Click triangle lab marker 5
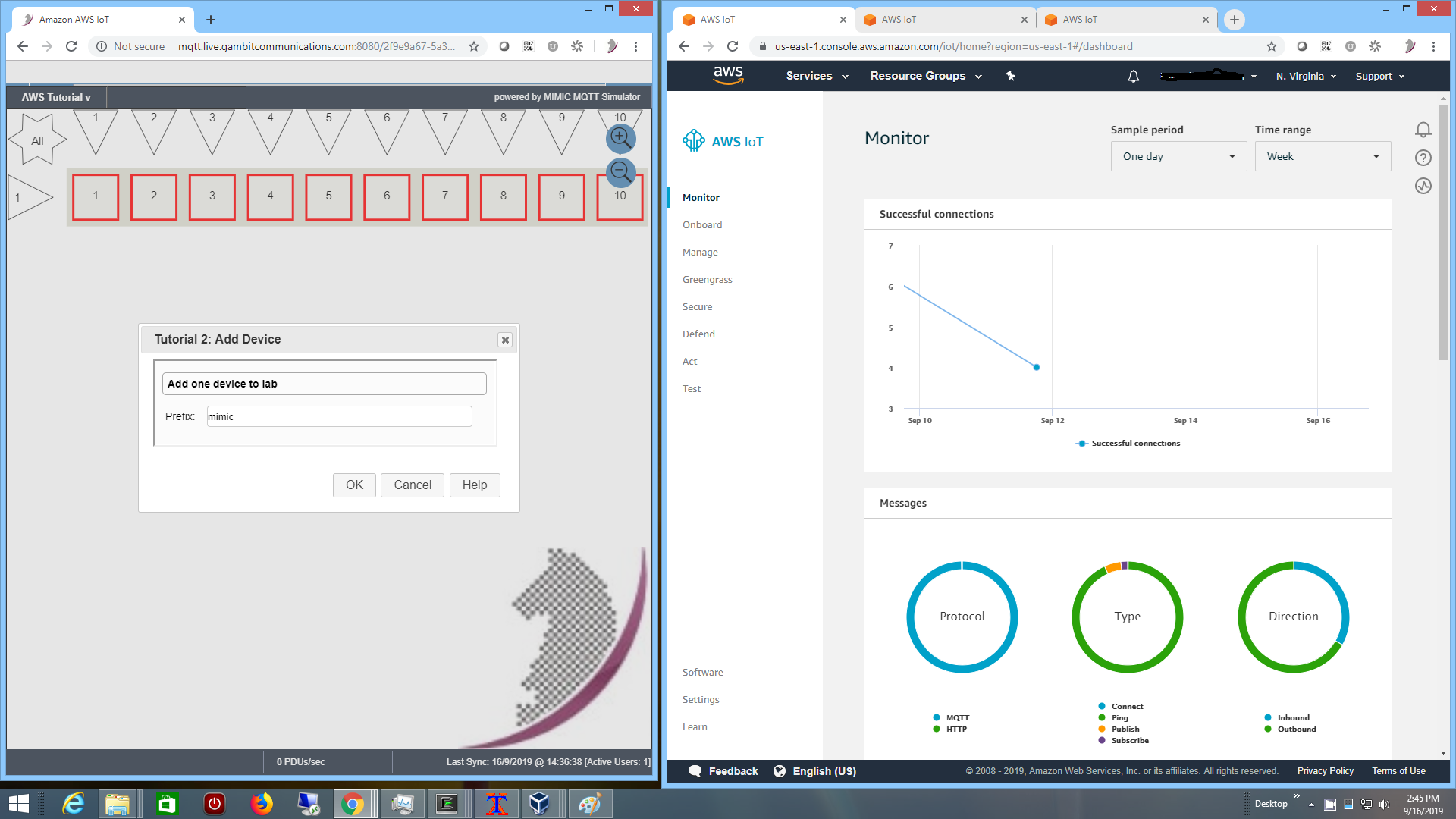The image size is (1456, 819). [328, 132]
